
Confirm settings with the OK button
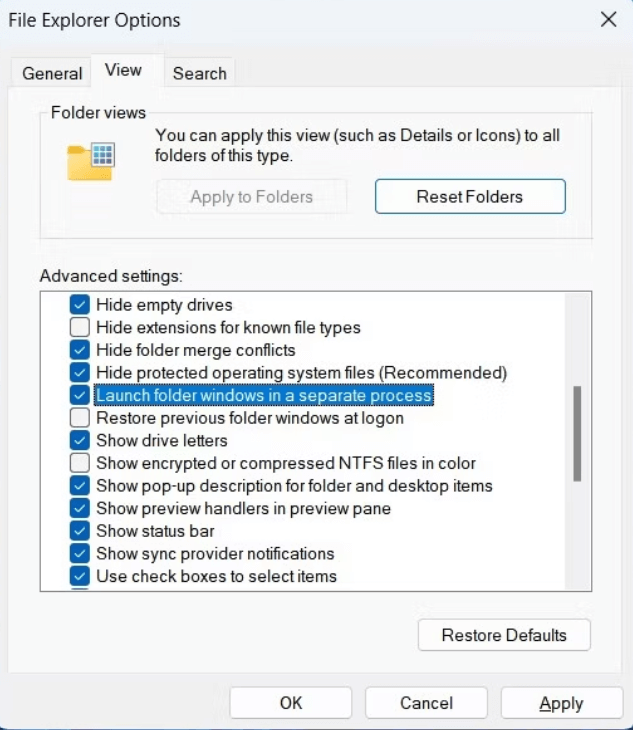pos(291,703)
